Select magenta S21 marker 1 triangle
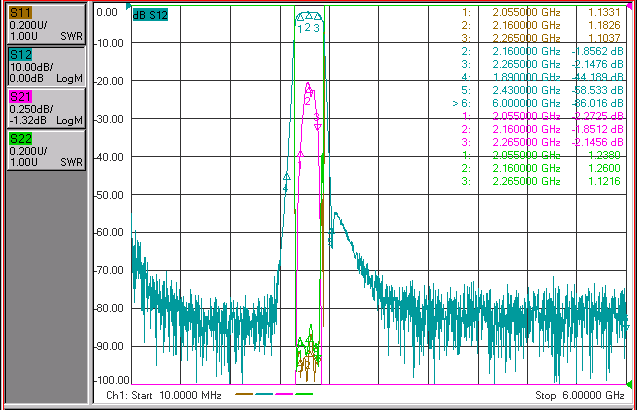Screen dimensions: 637x410 300,154
